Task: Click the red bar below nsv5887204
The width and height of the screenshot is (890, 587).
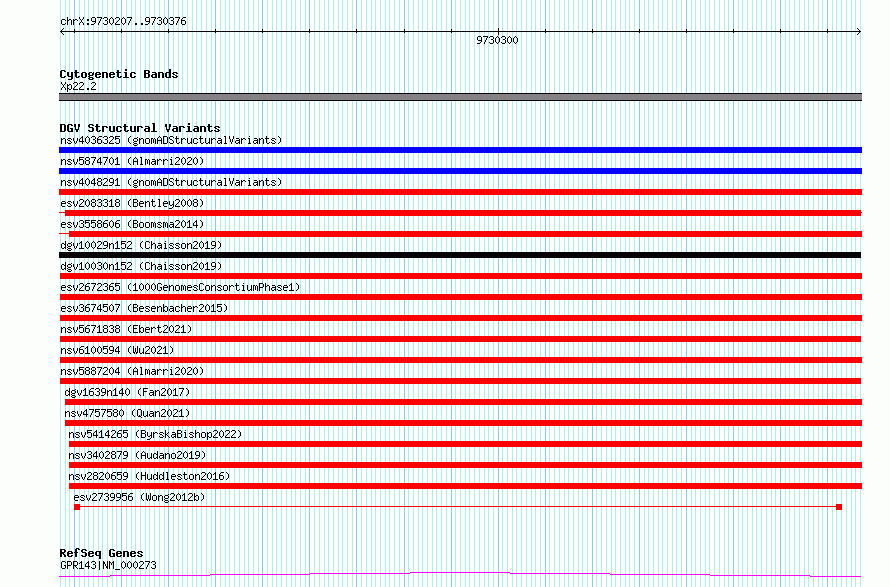Action: [x=460, y=381]
